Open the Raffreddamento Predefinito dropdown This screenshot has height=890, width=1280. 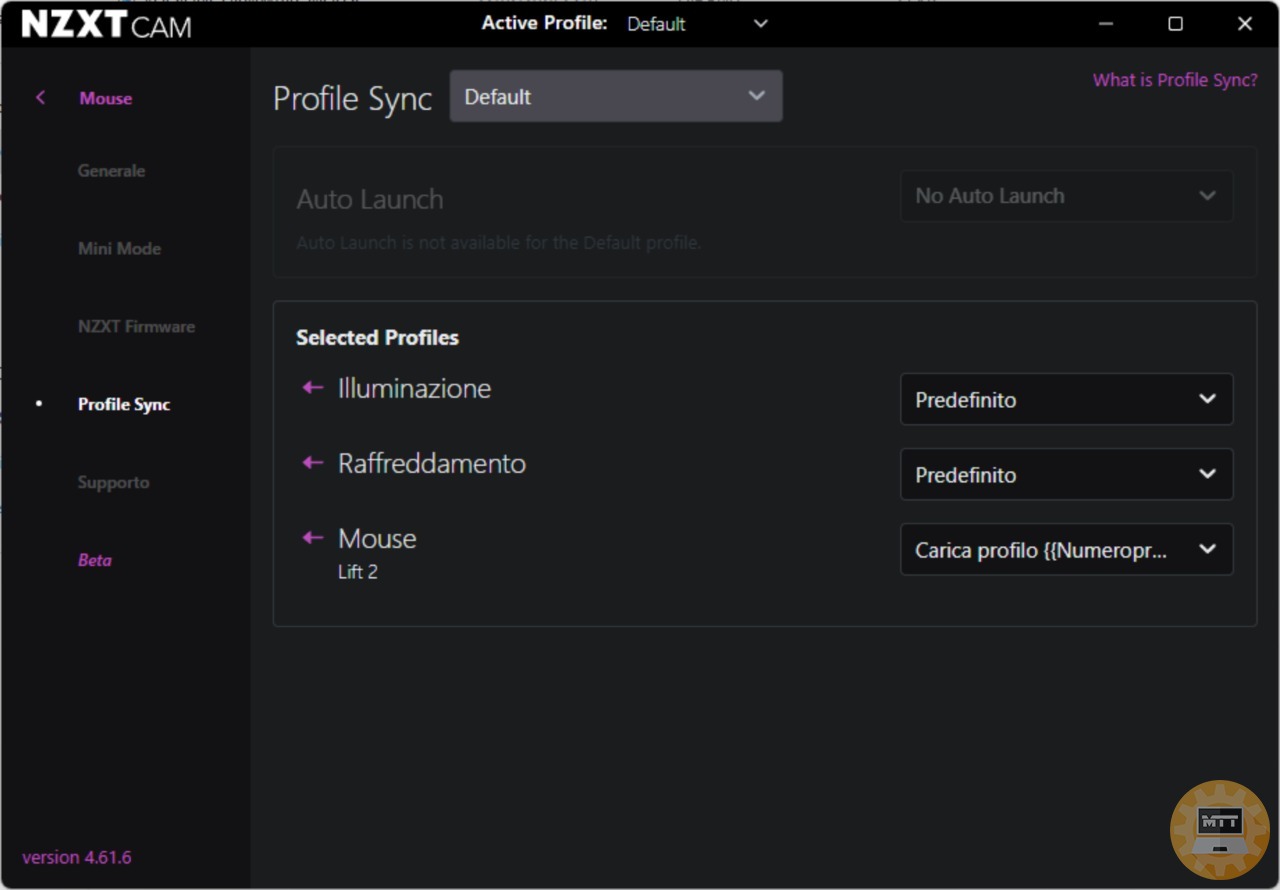pos(1066,475)
